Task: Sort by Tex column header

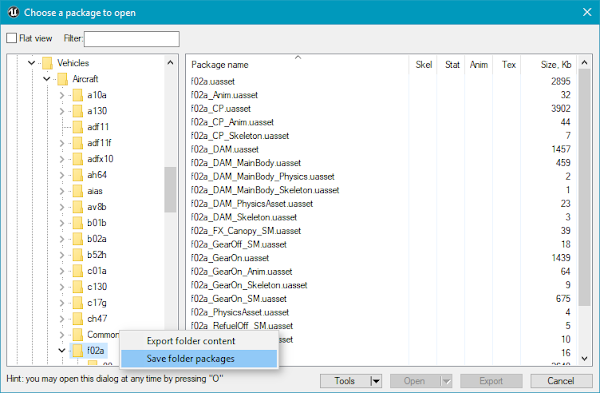Action: tap(507, 65)
